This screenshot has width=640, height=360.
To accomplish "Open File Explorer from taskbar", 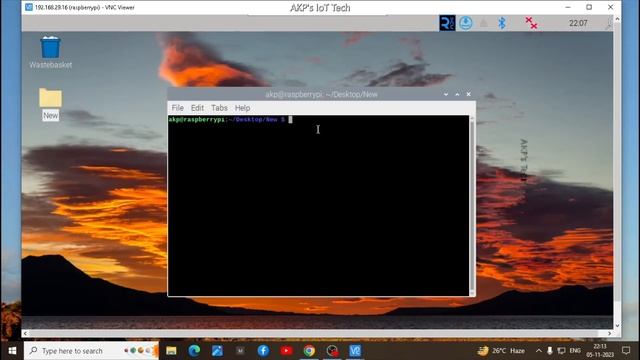I will (171, 351).
